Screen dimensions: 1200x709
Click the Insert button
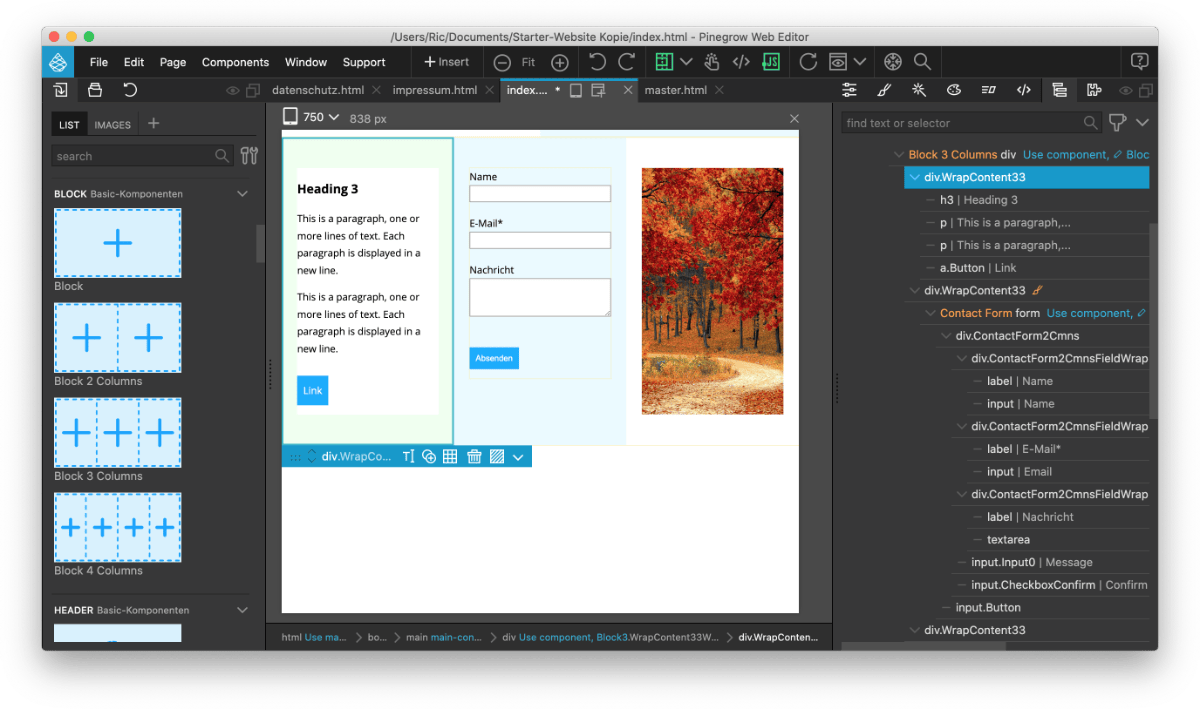point(446,62)
